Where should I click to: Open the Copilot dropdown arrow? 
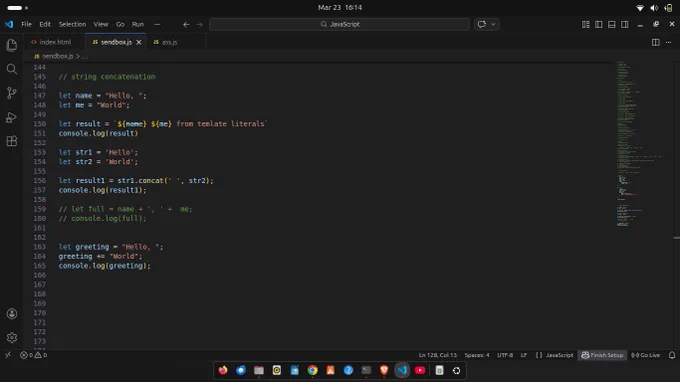point(493,24)
